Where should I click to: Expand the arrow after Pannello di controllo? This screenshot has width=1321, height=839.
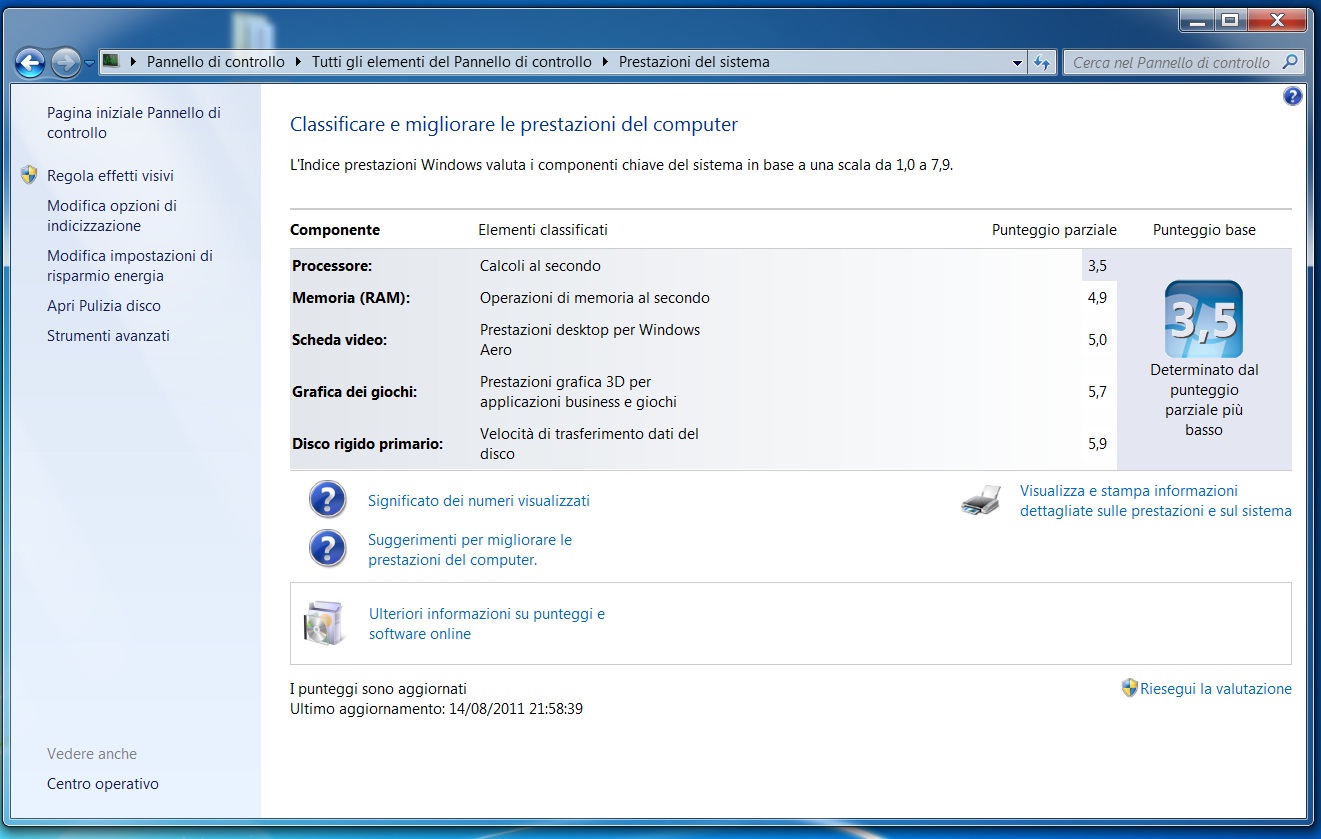coord(298,62)
